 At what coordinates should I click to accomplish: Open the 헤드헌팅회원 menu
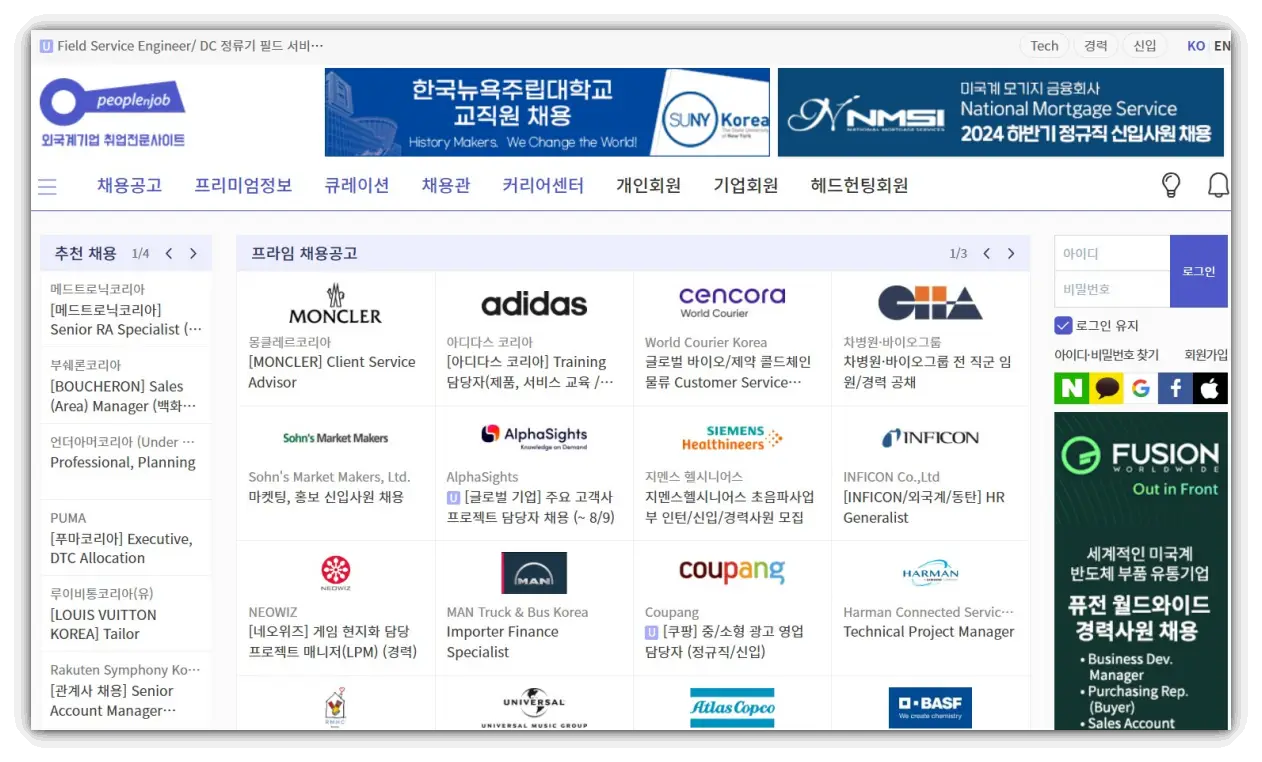click(859, 185)
